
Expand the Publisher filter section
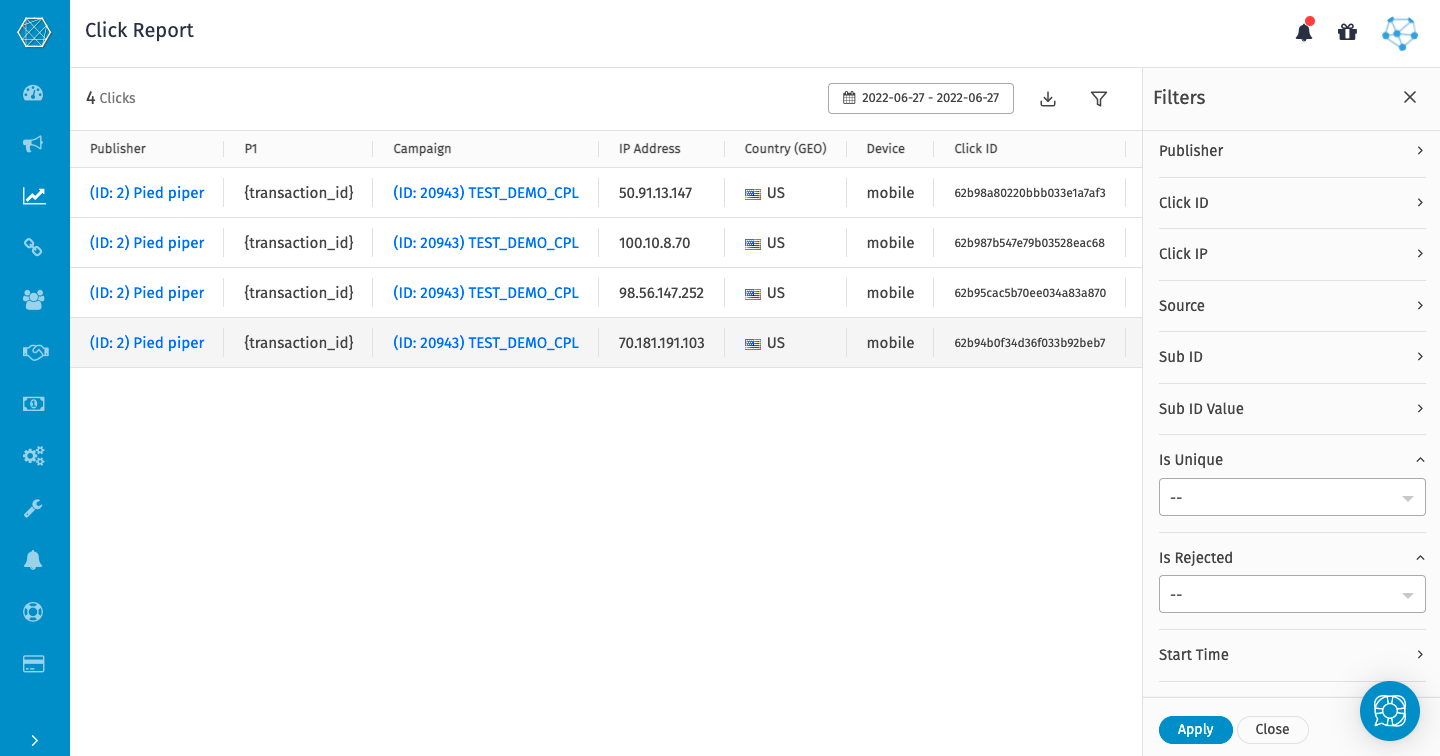coord(1292,151)
